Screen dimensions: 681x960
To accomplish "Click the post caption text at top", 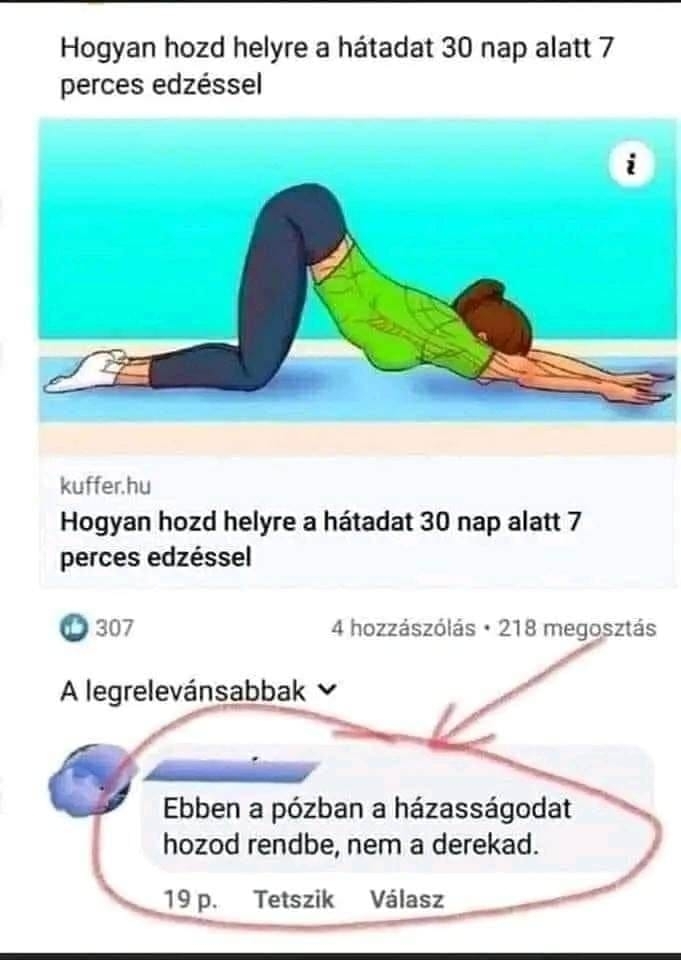I will [x=336, y=66].
